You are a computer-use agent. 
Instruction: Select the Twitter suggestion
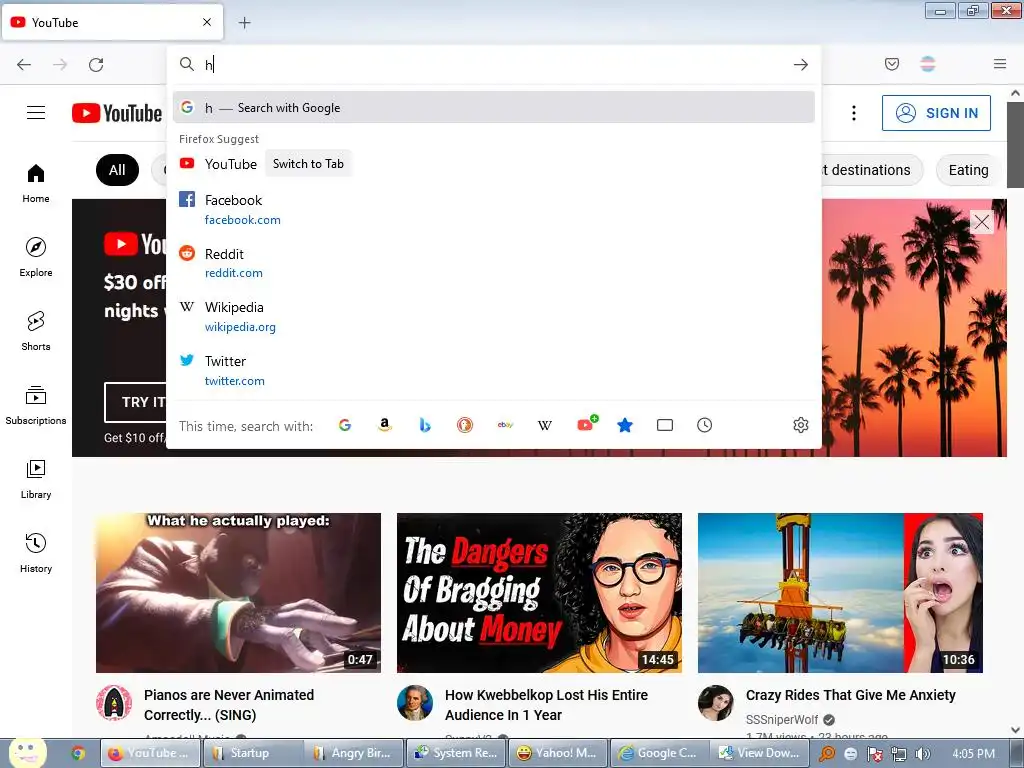coord(494,370)
